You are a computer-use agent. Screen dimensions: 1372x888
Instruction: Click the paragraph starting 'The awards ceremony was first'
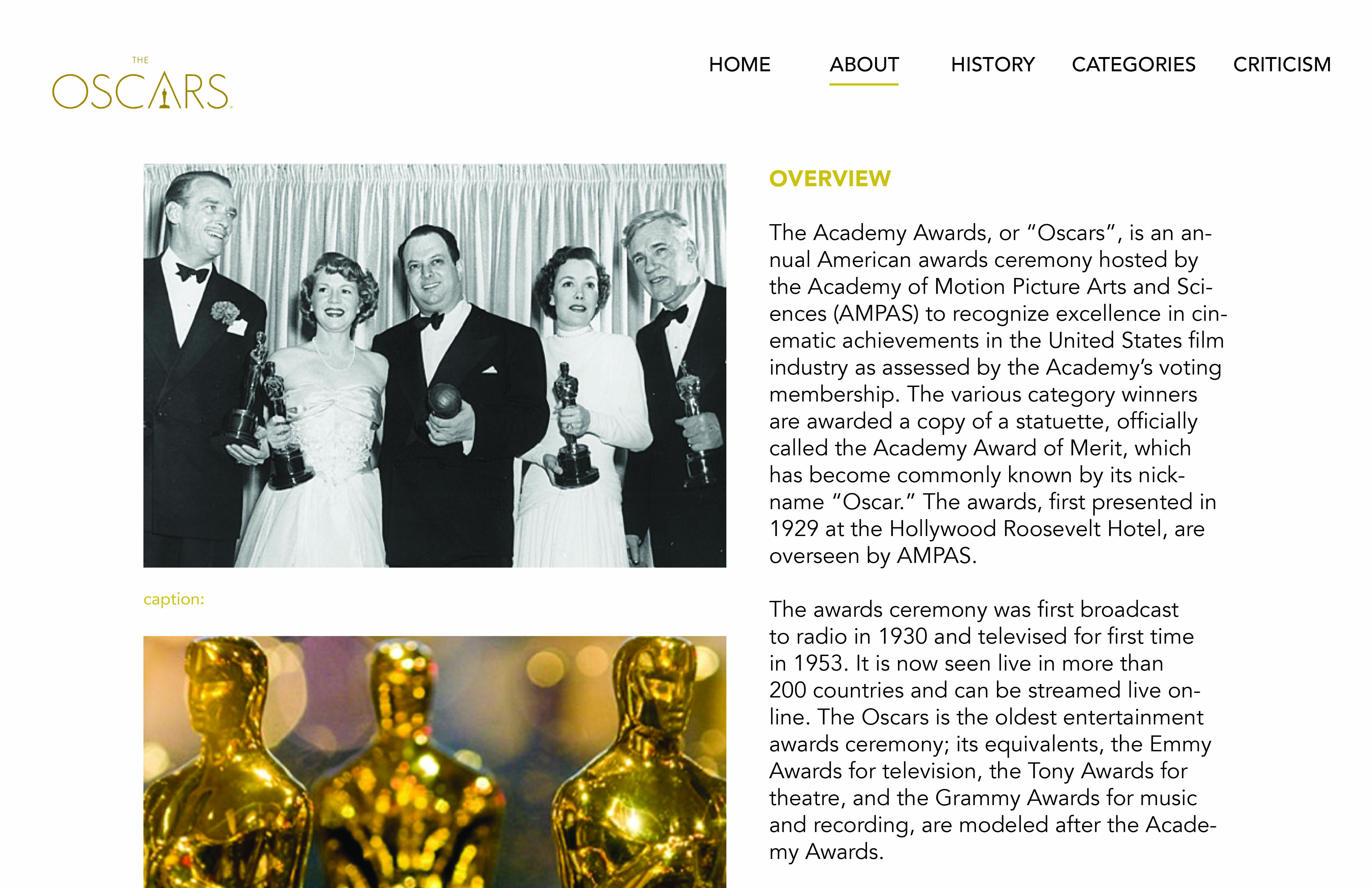click(993, 731)
